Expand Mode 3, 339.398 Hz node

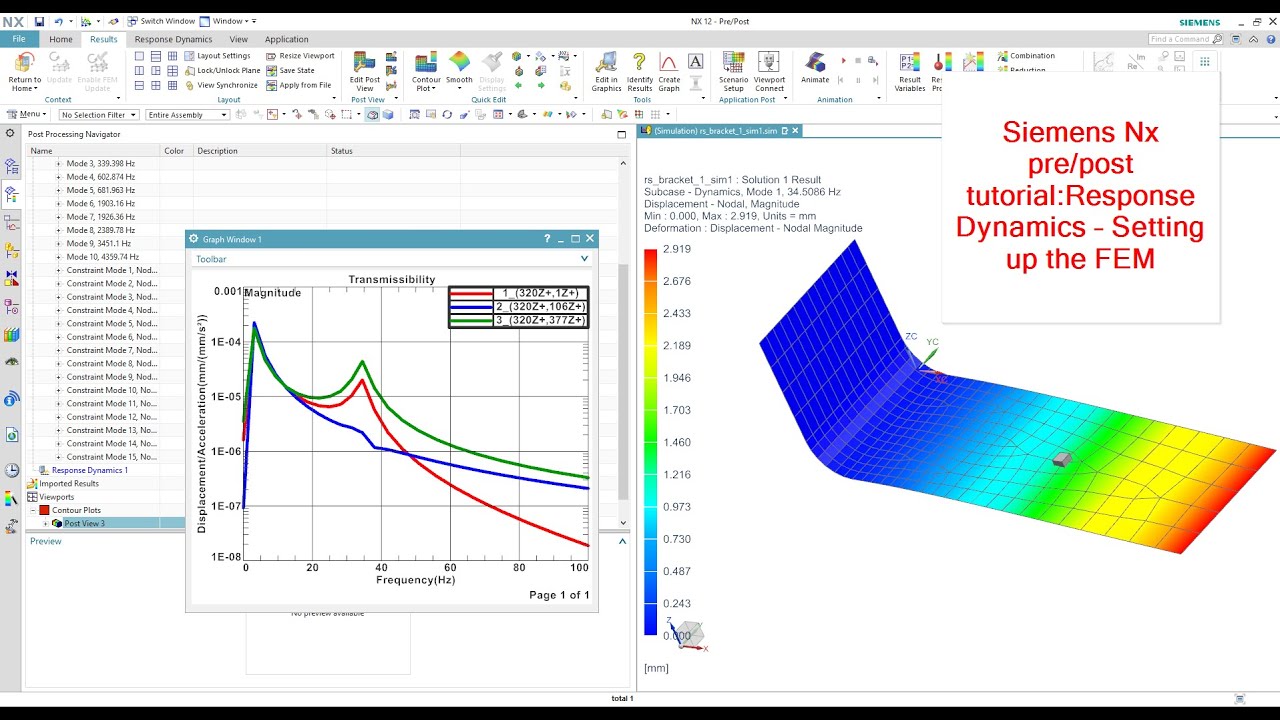click(58, 163)
